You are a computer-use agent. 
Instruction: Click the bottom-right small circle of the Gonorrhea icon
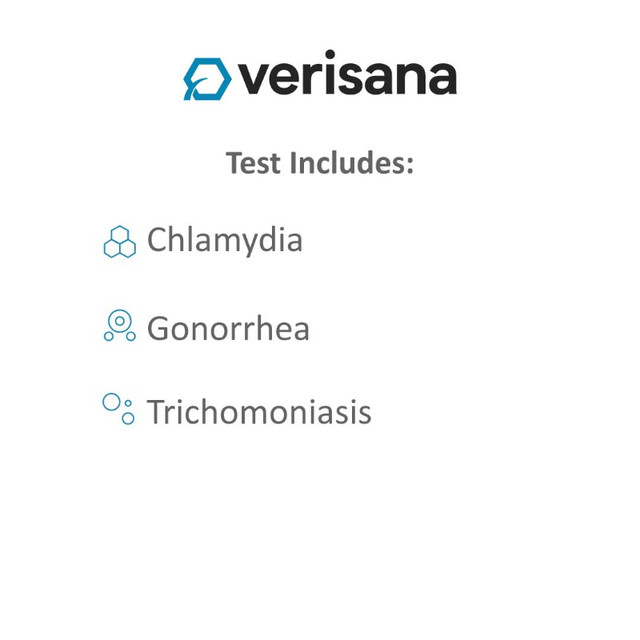coord(131,337)
